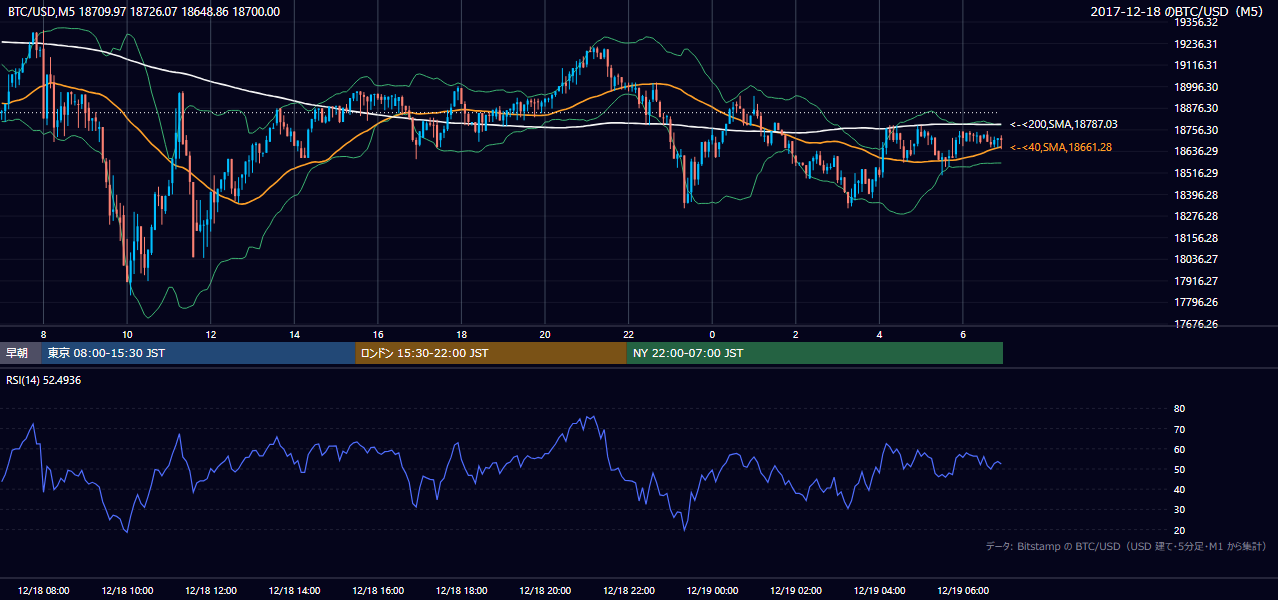Image resolution: width=1278 pixels, height=600 pixels.
Task: Click the NY 22:00-07:00 JST session bar
Action: click(815, 353)
